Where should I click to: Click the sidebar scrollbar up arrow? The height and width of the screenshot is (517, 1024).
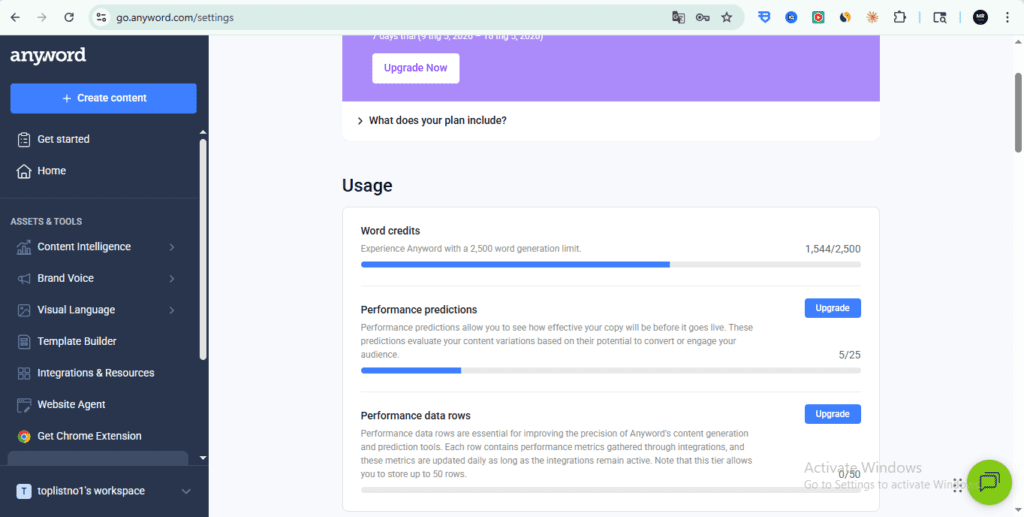[x=202, y=133]
